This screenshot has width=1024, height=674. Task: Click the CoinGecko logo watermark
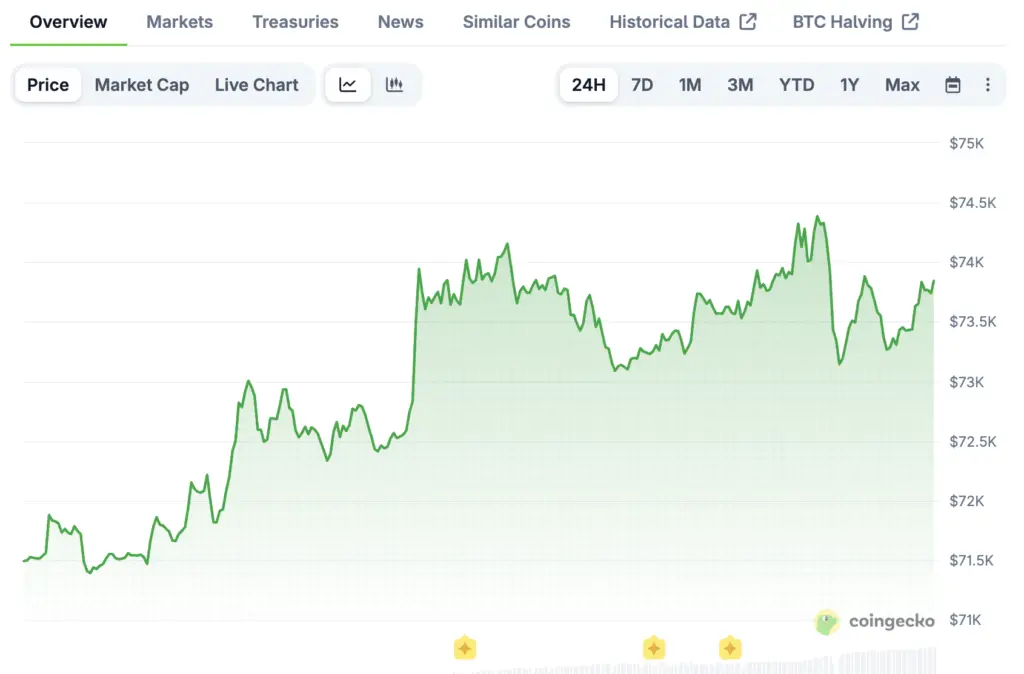[x=875, y=622]
